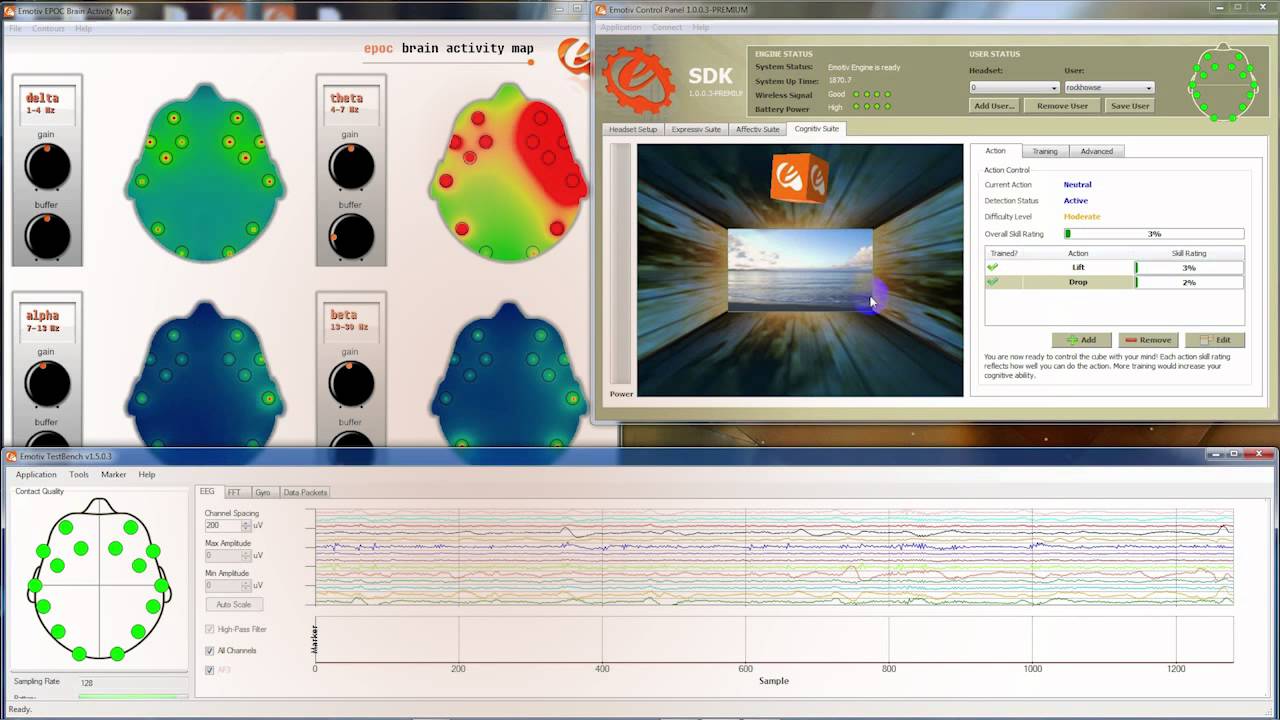Select the Cognitiv Suite tab

coord(817,128)
